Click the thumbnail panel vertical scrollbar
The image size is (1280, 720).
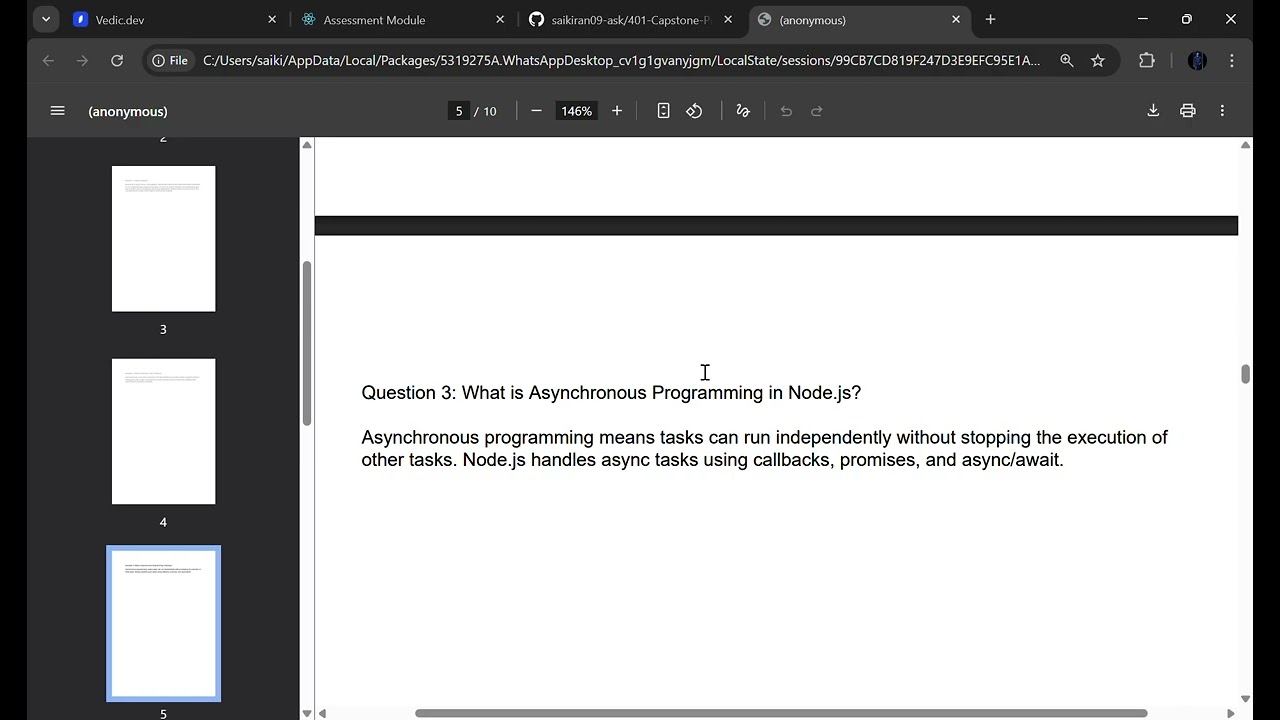pos(307,343)
